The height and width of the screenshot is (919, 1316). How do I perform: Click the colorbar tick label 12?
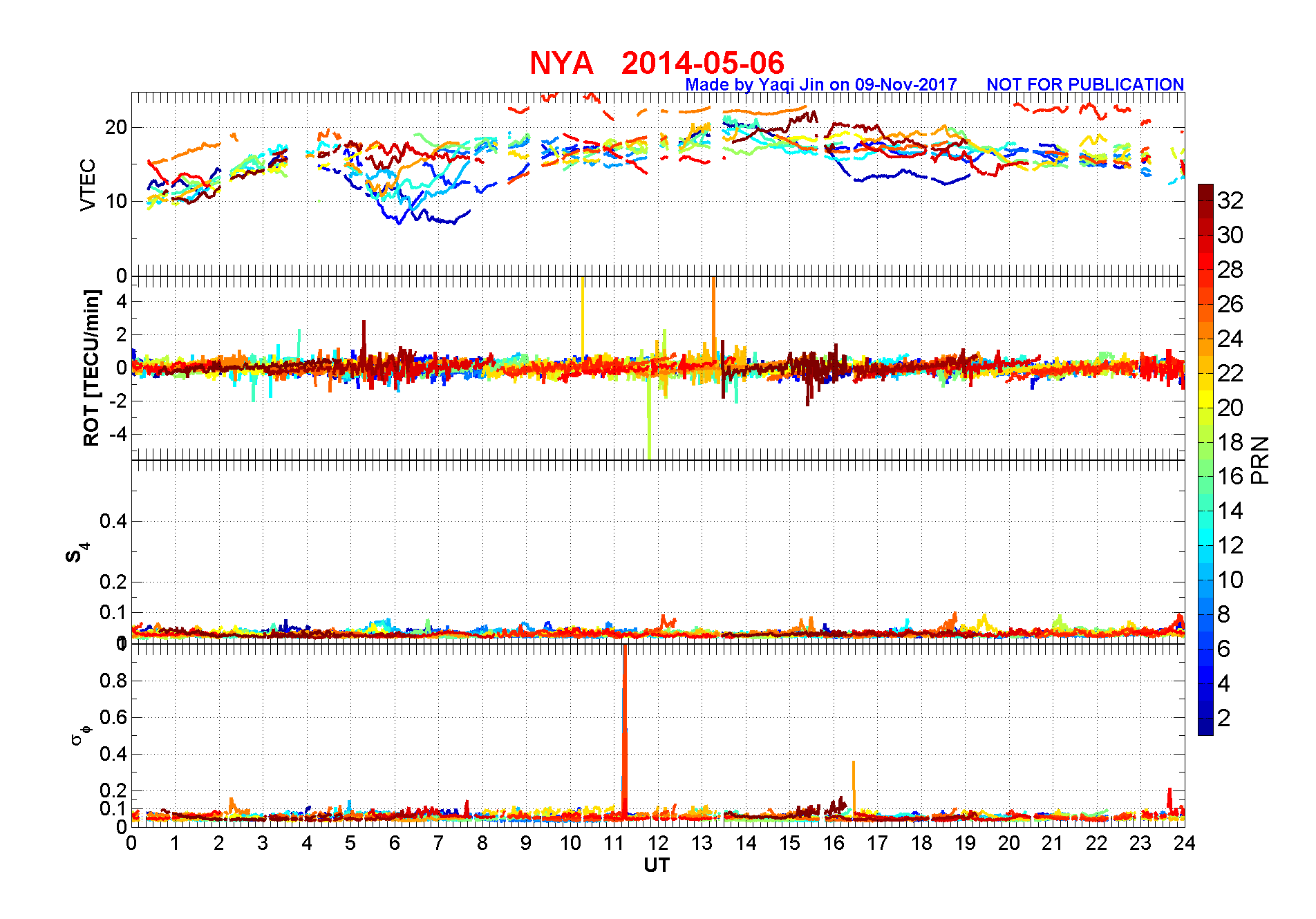[1230, 545]
